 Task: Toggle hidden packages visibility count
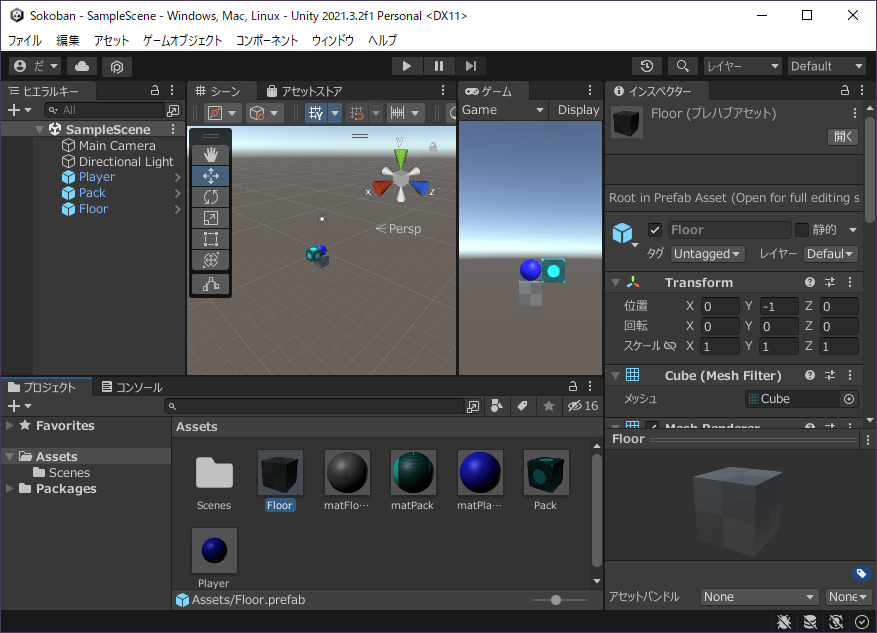[x=583, y=406]
